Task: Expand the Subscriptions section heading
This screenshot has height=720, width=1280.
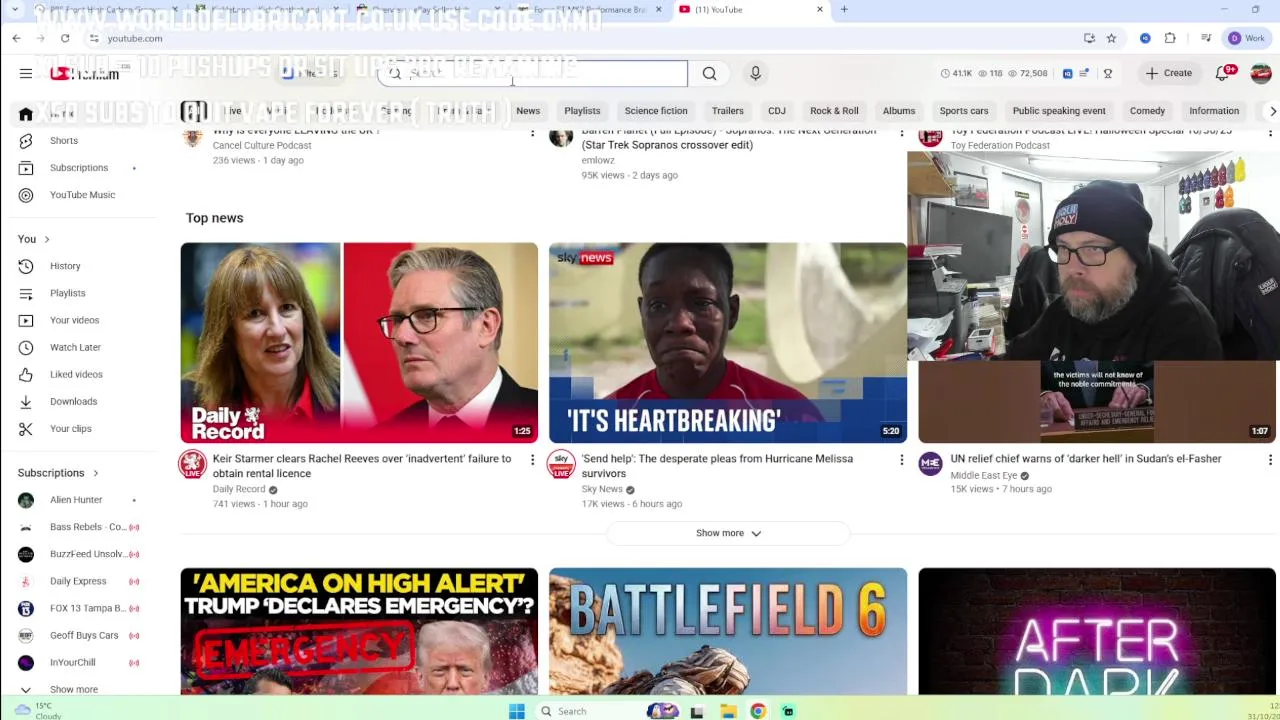Action: click(x=58, y=473)
